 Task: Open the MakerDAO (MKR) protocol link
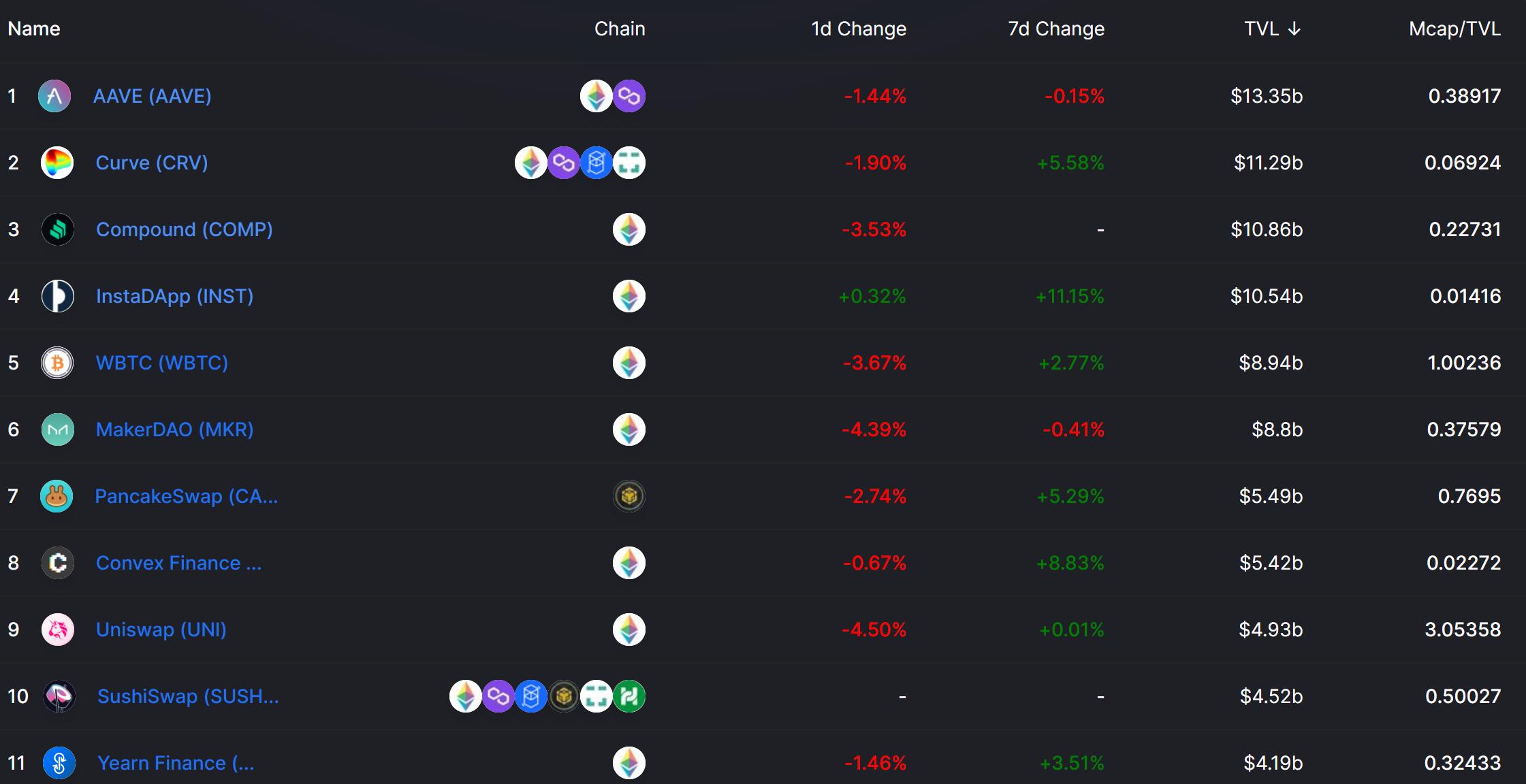point(174,429)
